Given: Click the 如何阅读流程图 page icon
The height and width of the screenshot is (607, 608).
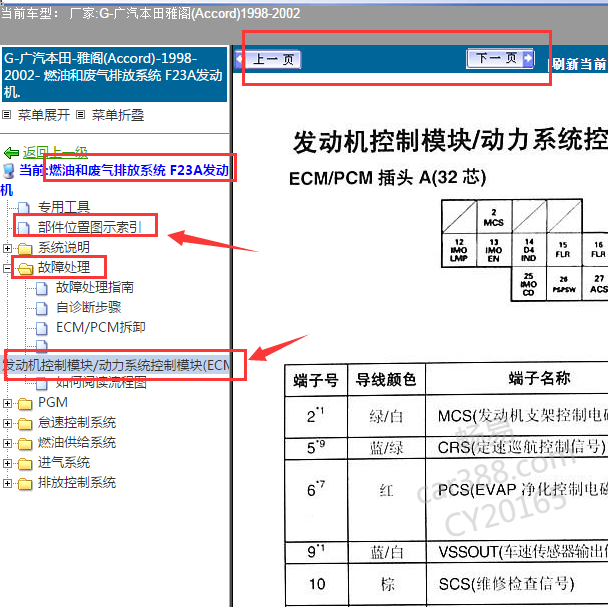Looking at the screenshot, I should click(x=42, y=384).
